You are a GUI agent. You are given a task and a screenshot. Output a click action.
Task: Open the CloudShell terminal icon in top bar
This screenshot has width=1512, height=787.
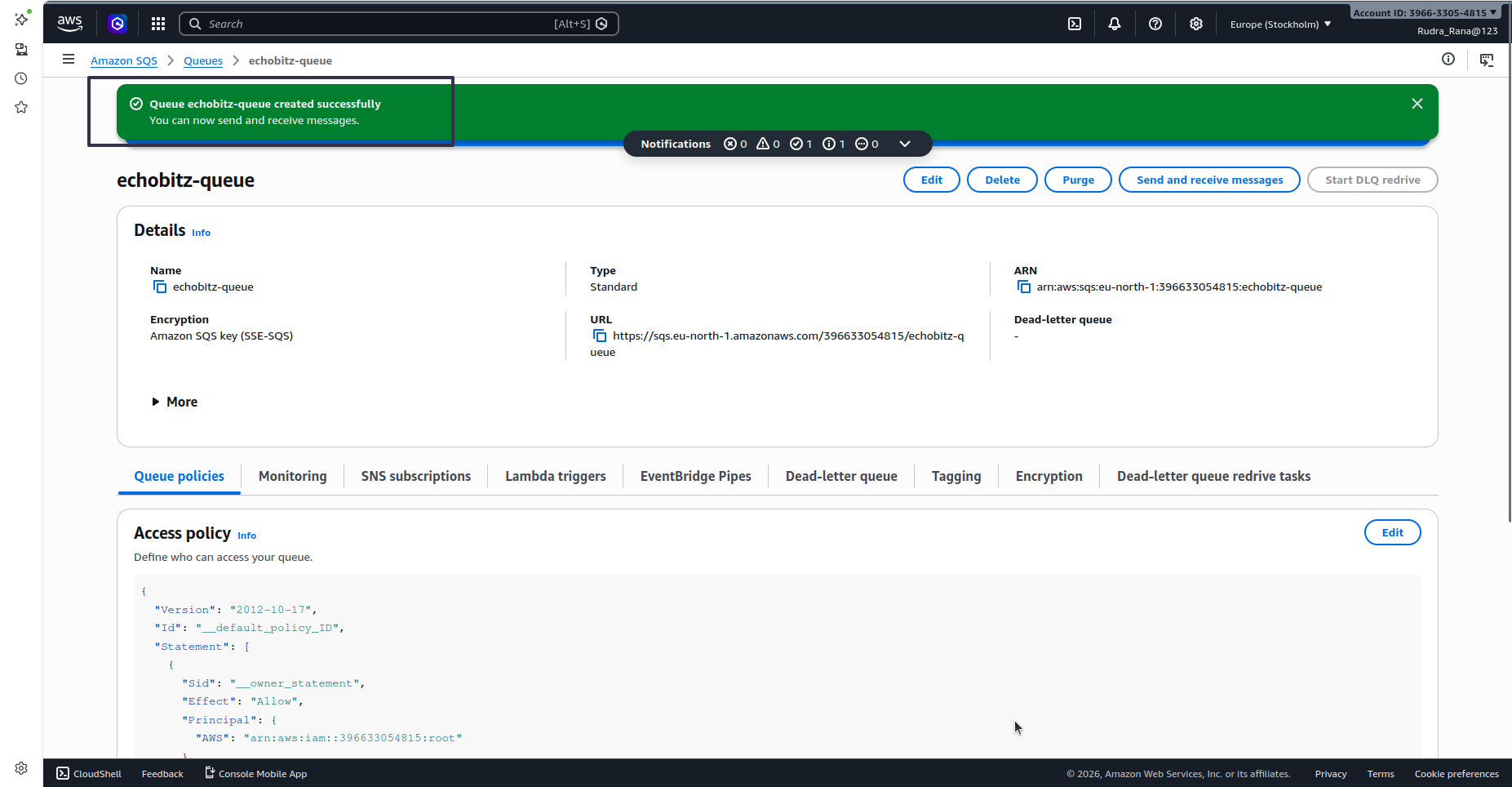pos(1075,24)
